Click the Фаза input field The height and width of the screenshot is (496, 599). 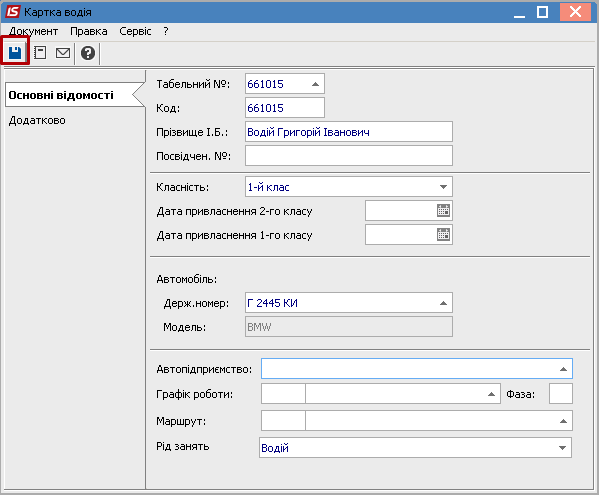tap(561, 394)
